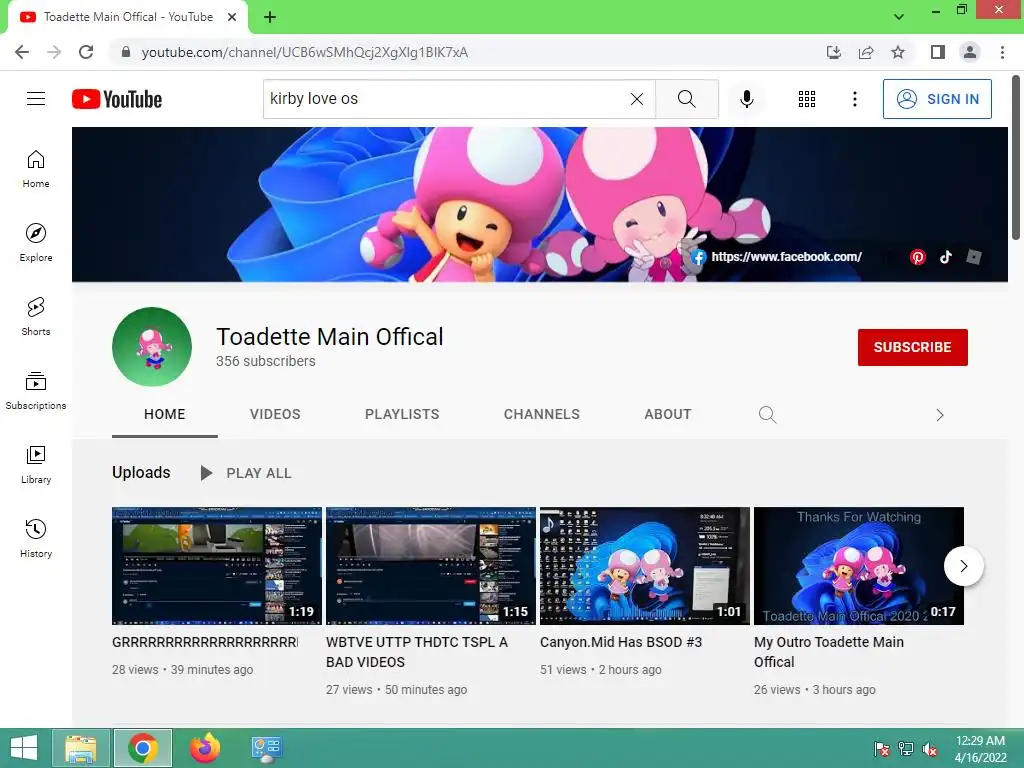Click the muted volume tray icon
The width and height of the screenshot is (1024, 768).
click(x=930, y=749)
